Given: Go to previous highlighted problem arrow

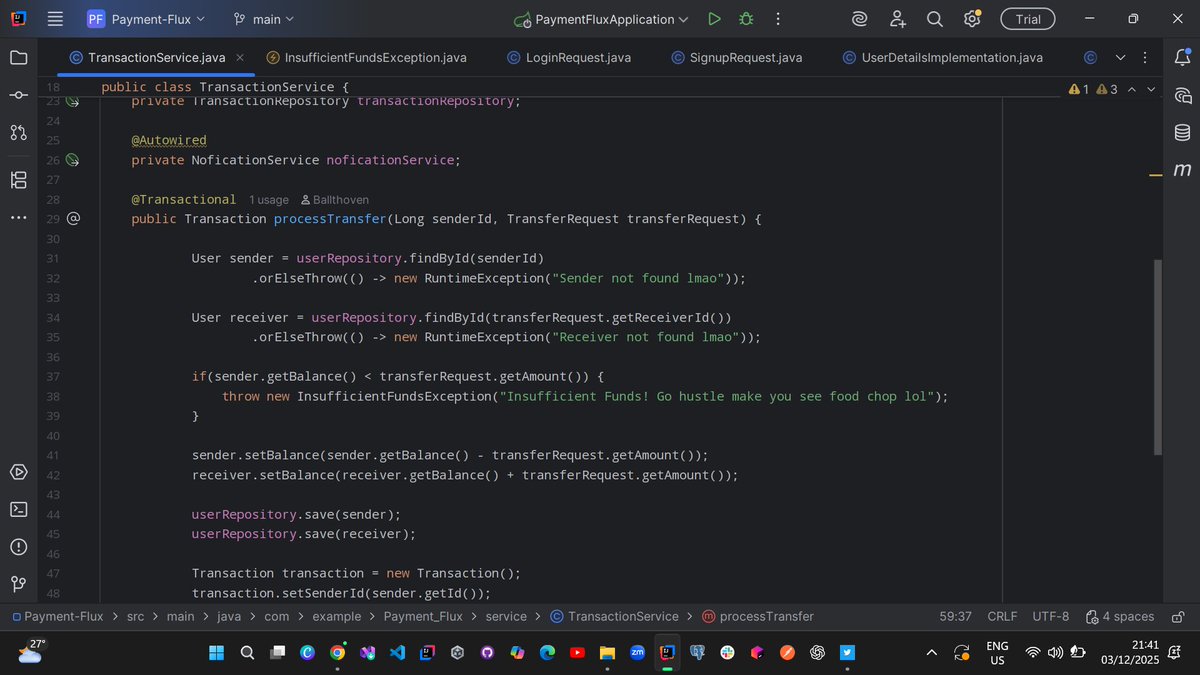Looking at the screenshot, I should pos(1132,89).
